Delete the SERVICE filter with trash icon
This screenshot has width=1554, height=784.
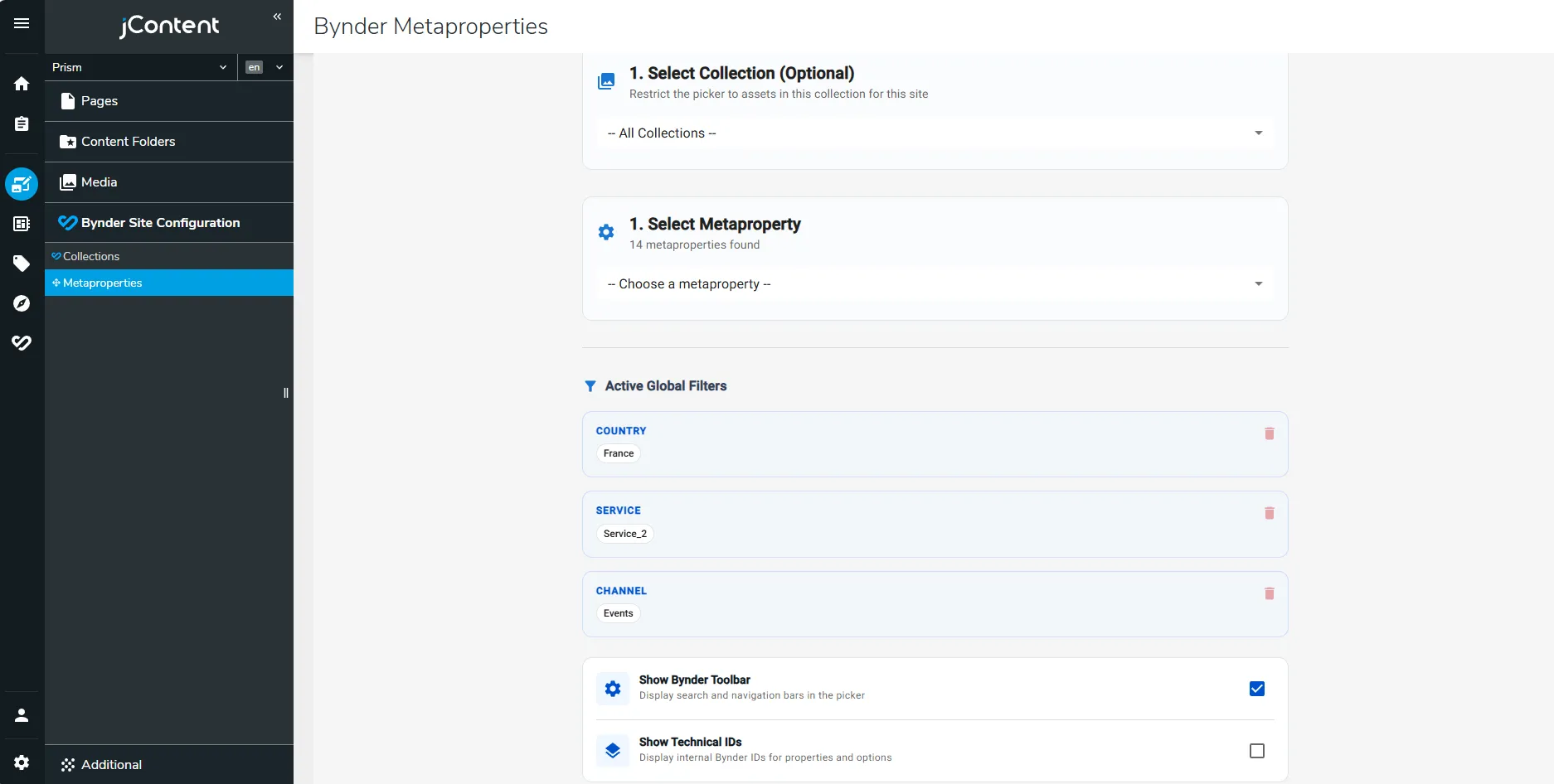point(1269,513)
